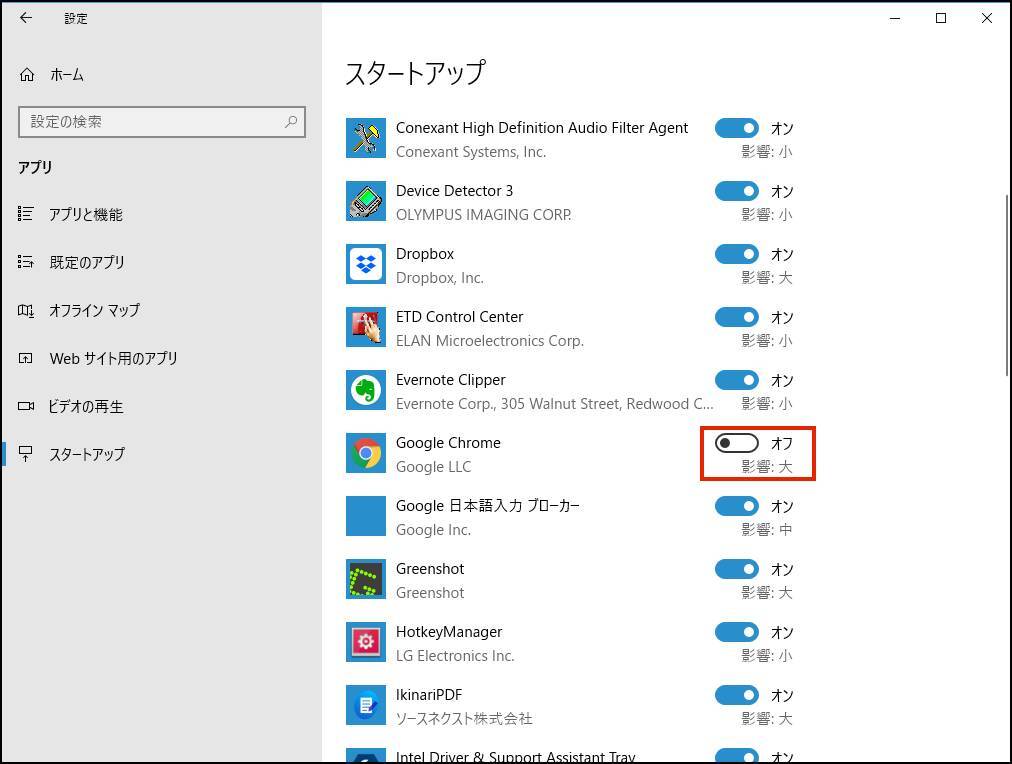This screenshot has height=764, width=1012.
Task: Click the Google Chrome icon
Action: pos(366,454)
